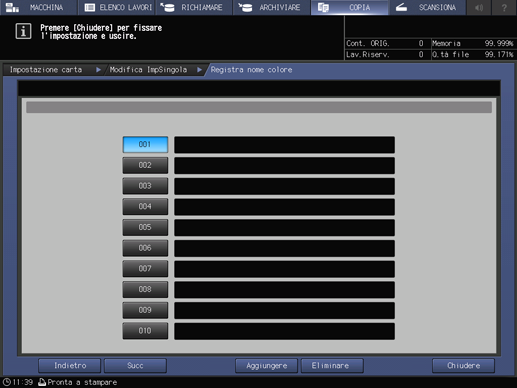
Task: Click the printer status icon near Pronta a stampare
Action: 42,382
